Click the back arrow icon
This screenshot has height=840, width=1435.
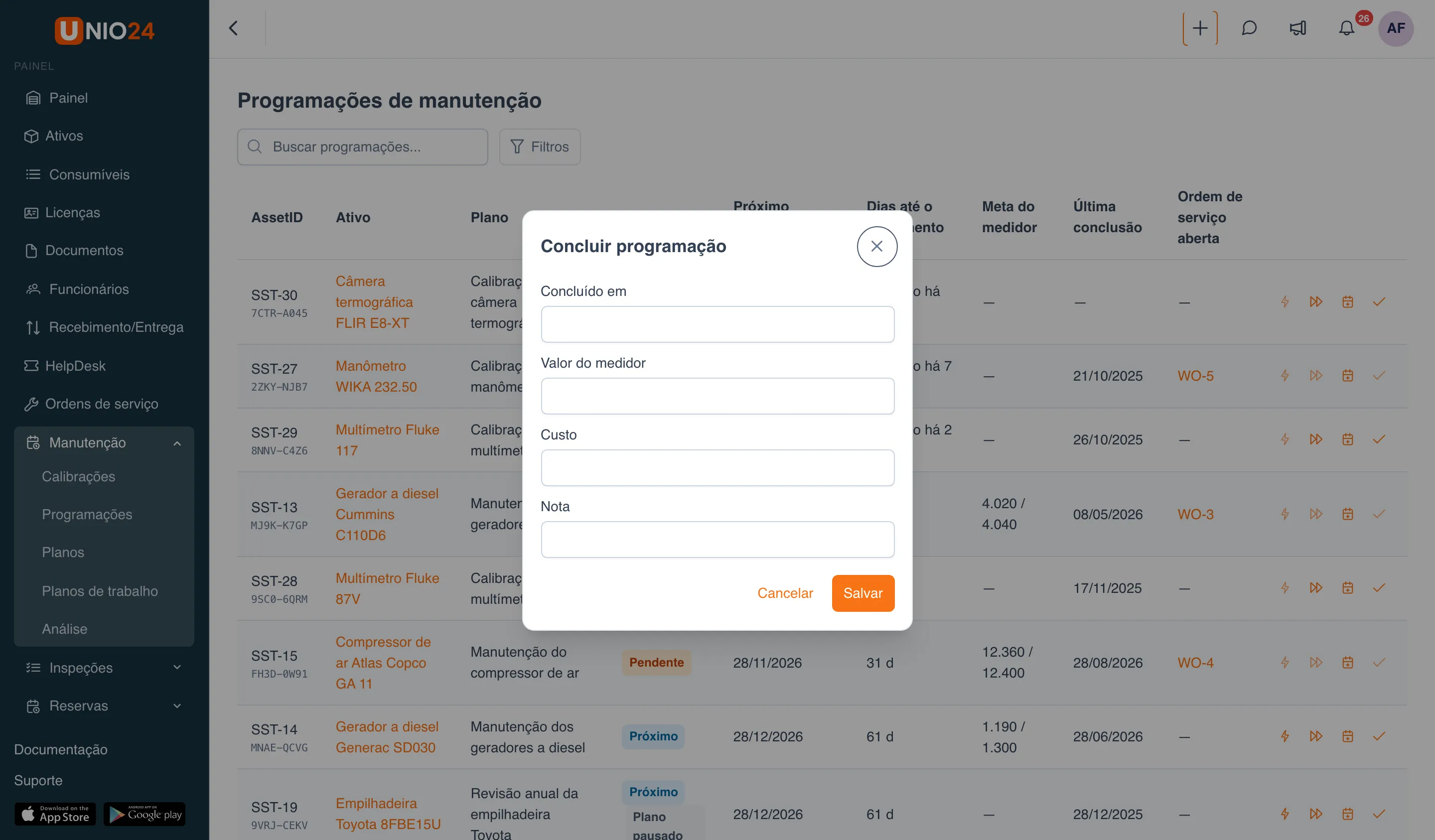(x=234, y=28)
